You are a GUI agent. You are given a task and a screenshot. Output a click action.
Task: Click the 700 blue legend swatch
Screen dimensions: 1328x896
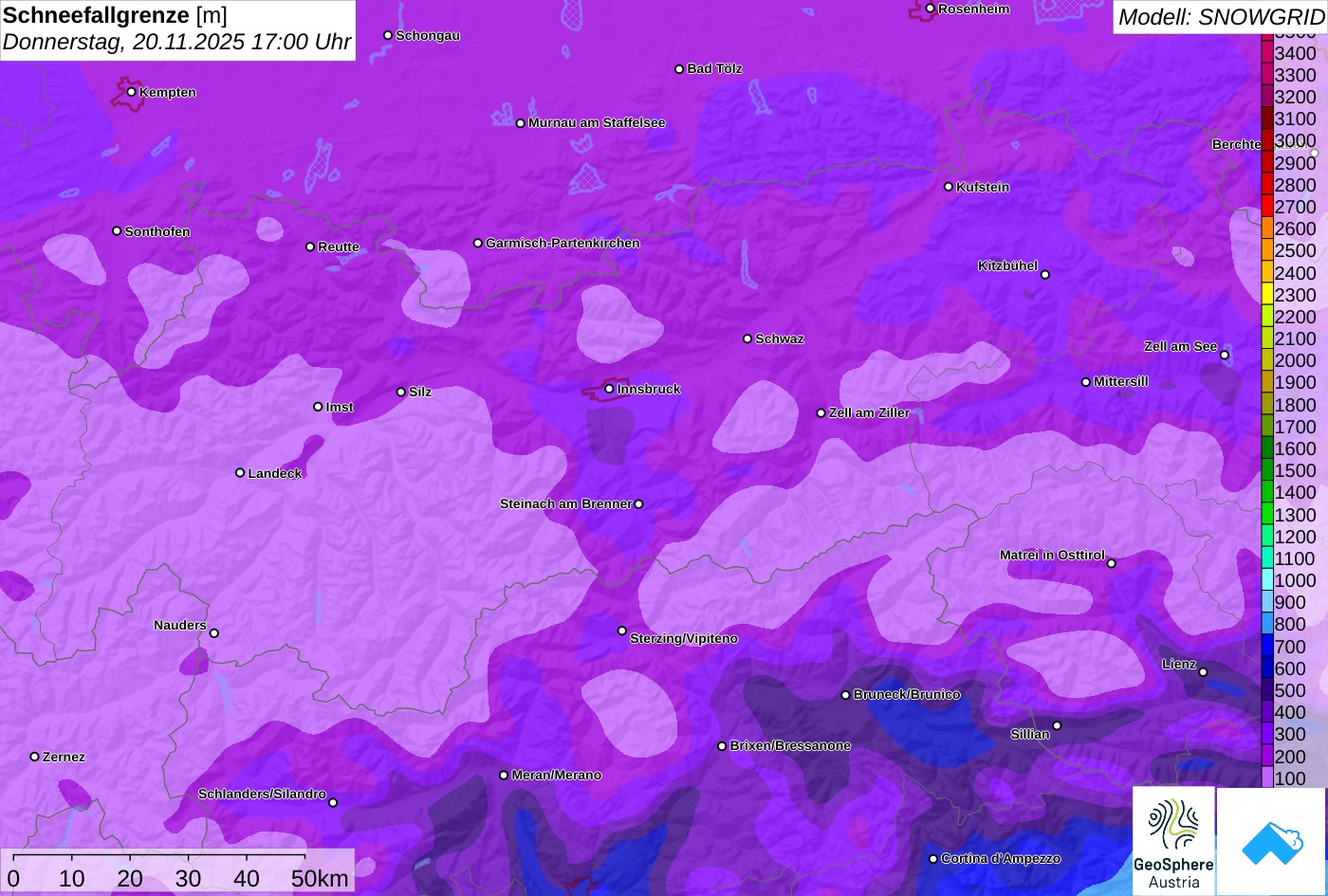coord(1266,646)
